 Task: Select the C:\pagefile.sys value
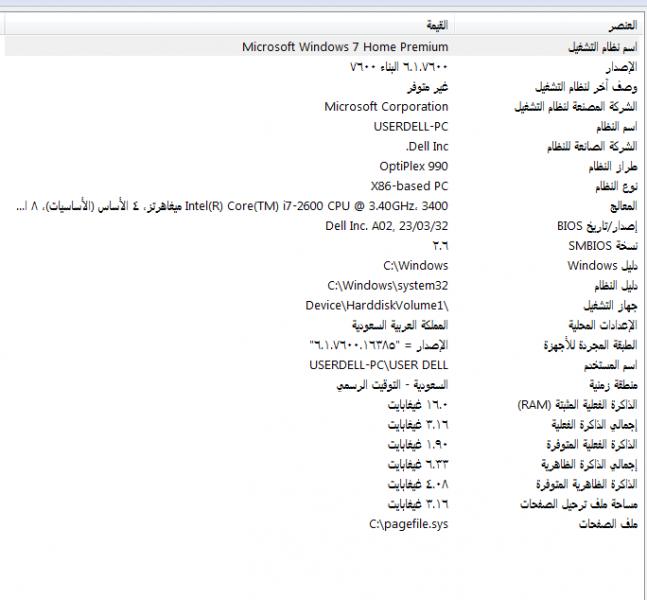pos(409,524)
